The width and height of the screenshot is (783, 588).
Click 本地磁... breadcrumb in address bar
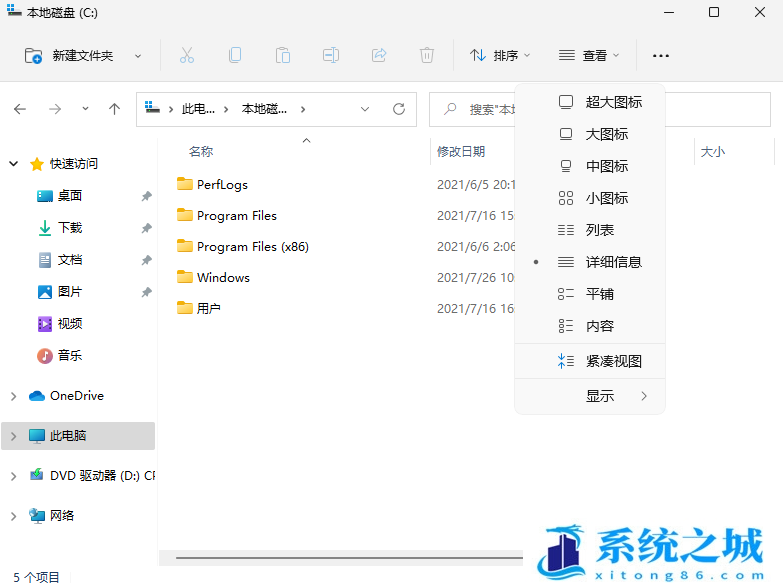click(264, 109)
